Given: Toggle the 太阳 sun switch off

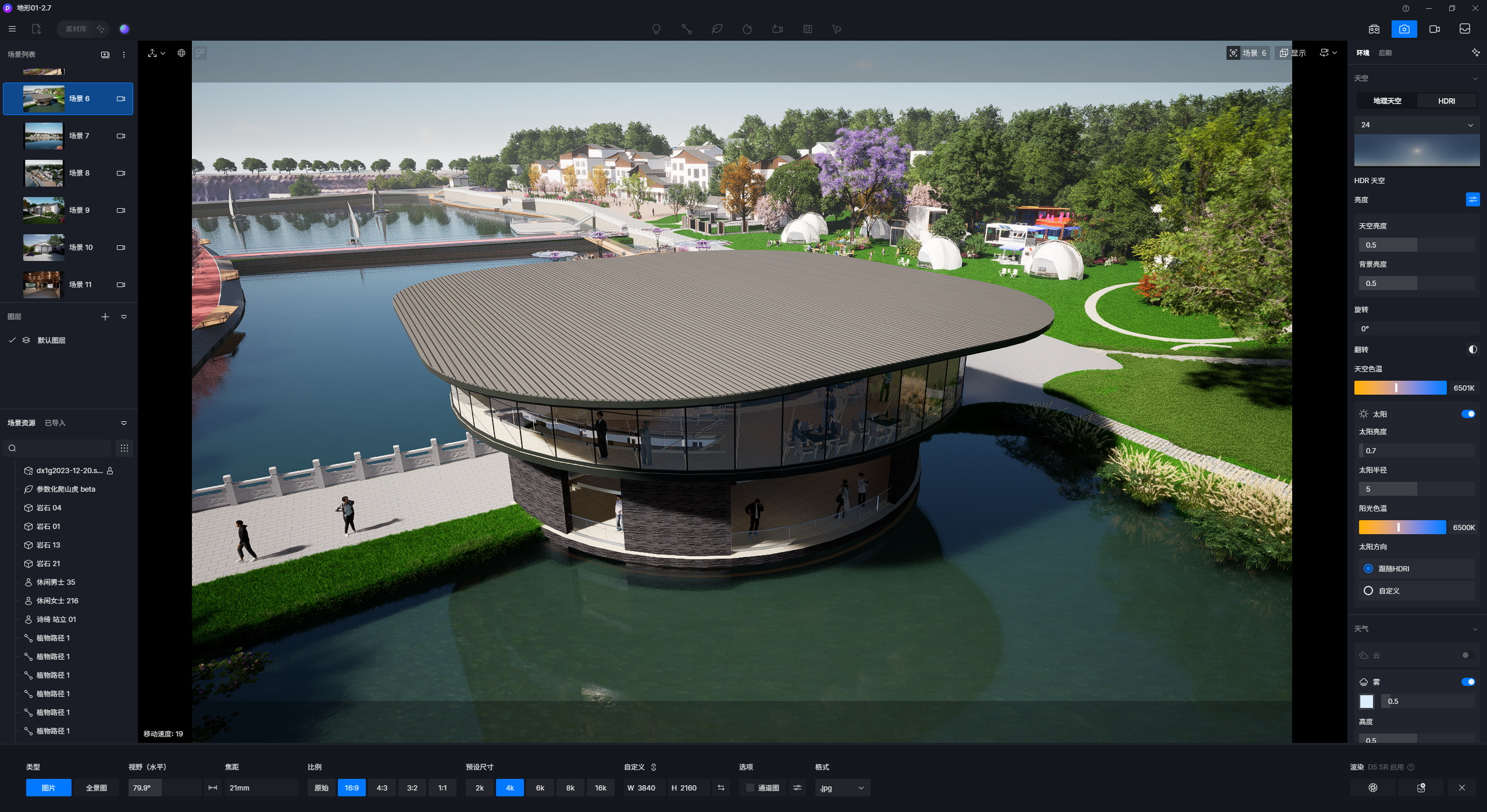Looking at the screenshot, I should pos(1468,414).
